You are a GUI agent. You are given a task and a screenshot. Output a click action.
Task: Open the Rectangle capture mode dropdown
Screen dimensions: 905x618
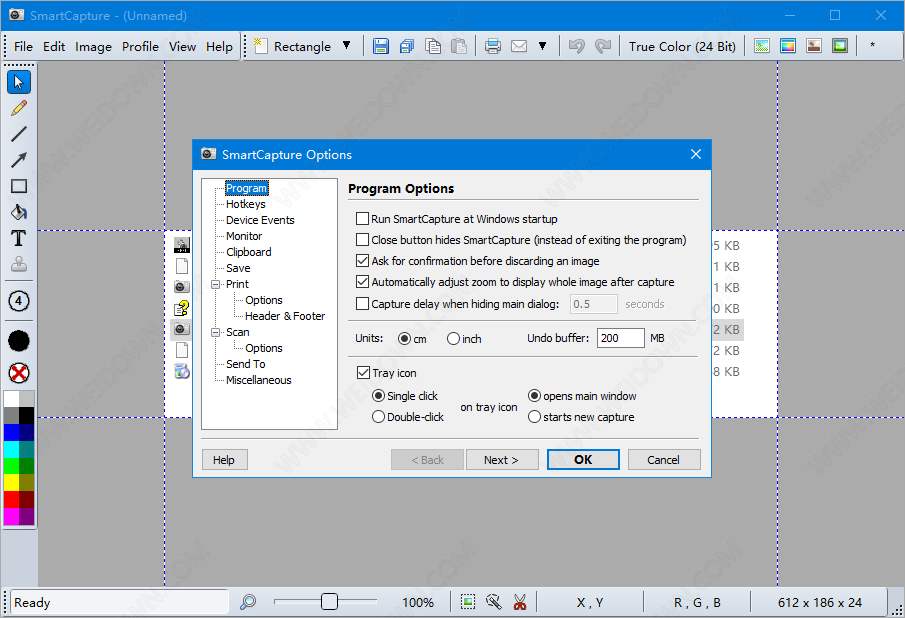pyautogui.click(x=346, y=46)
